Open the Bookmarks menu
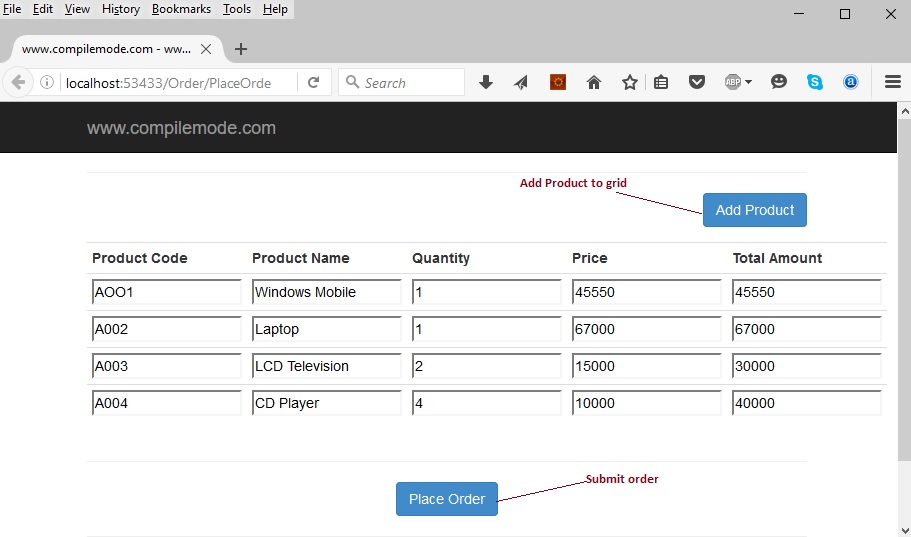 click(181, 9)
